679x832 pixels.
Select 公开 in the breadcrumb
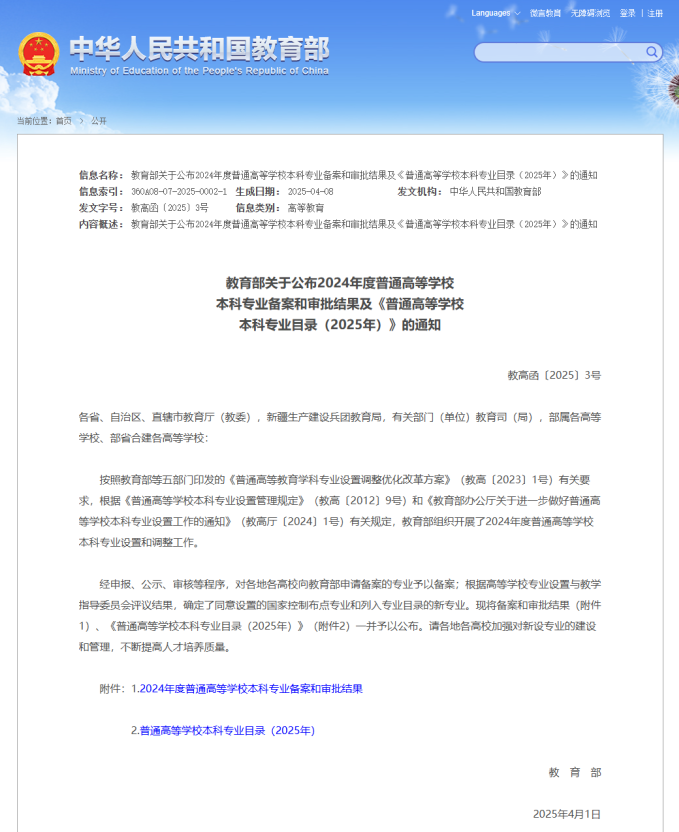click(x=98, y=121)
